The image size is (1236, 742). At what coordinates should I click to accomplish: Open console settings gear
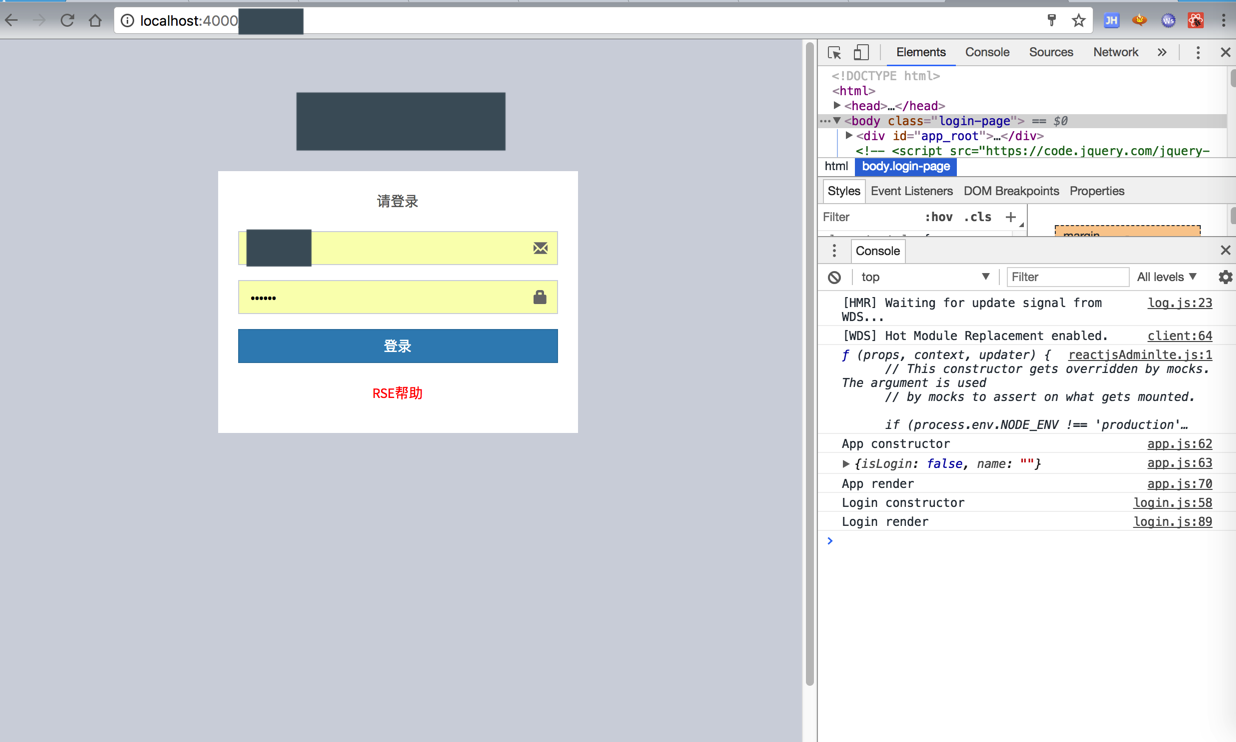[1225, 277]
